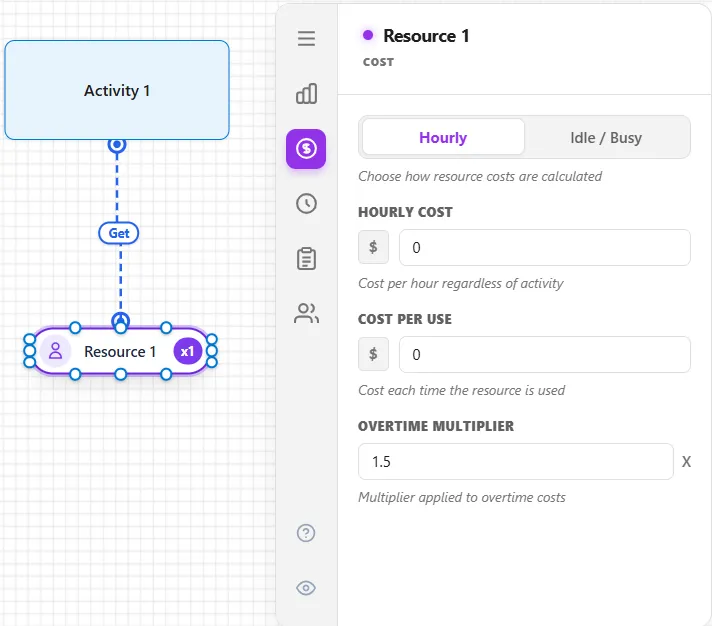Screen dimensions: 712x626
Task: Toggle the eye visibility icon
Action: click(306, 588)
